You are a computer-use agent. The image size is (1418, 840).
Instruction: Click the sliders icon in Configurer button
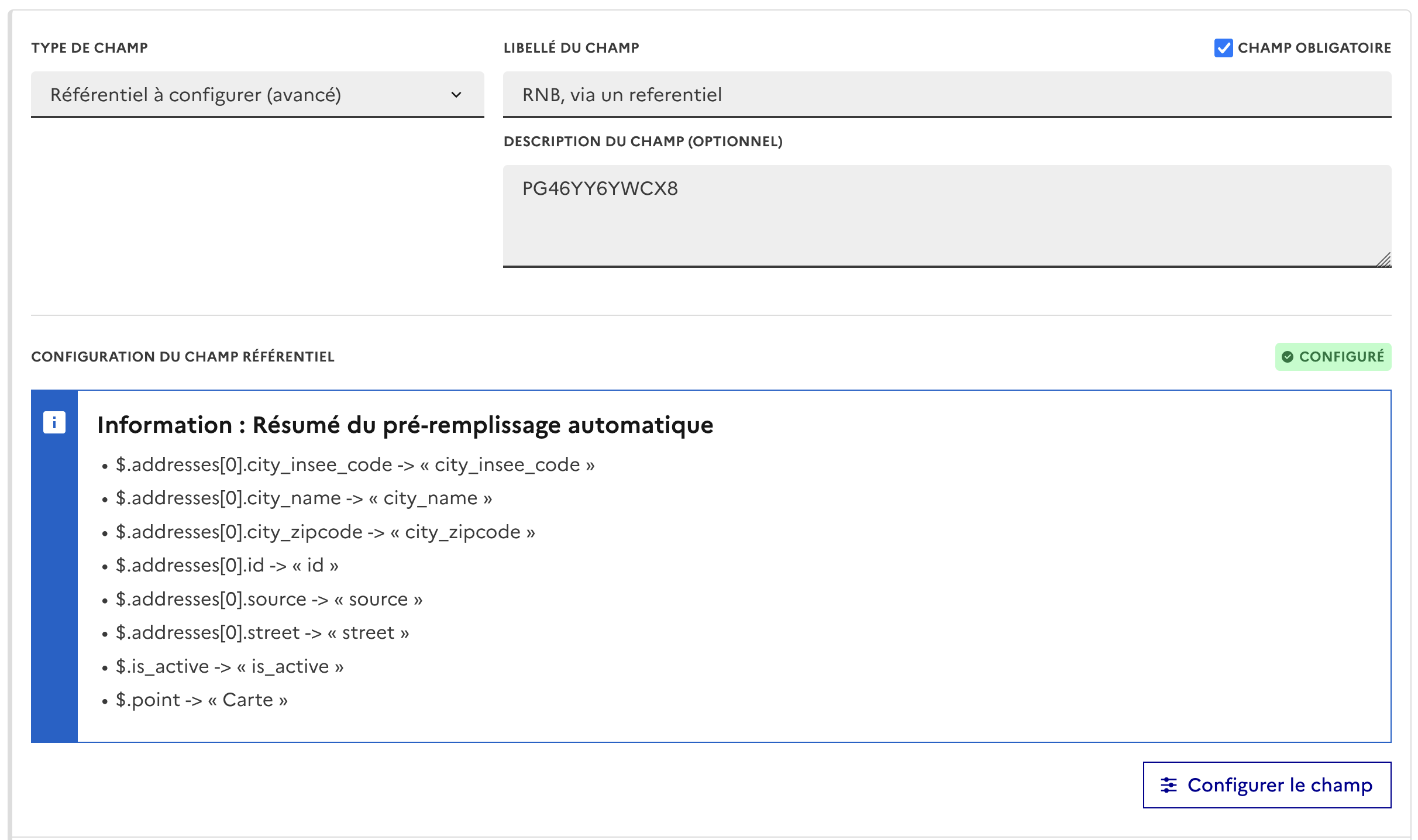(x=1168, y=785)
